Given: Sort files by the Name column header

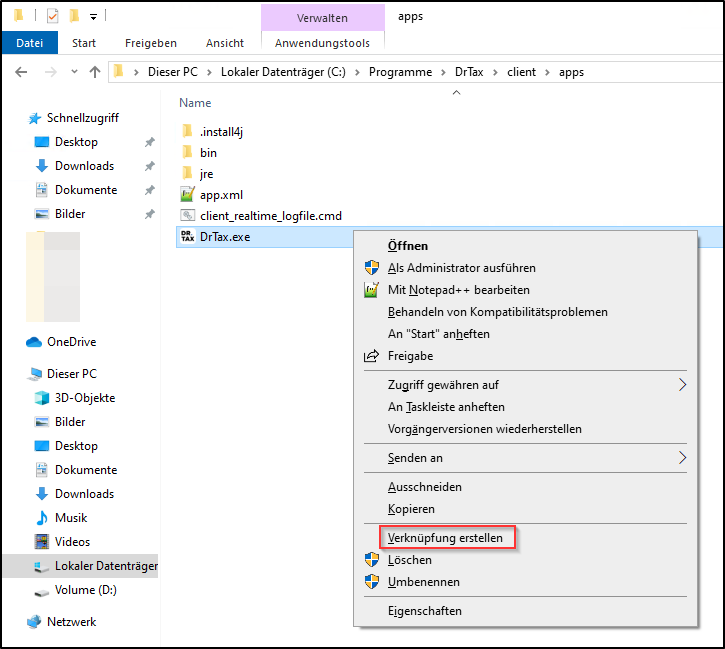Looking at the screenshot, I should point(195,103).
